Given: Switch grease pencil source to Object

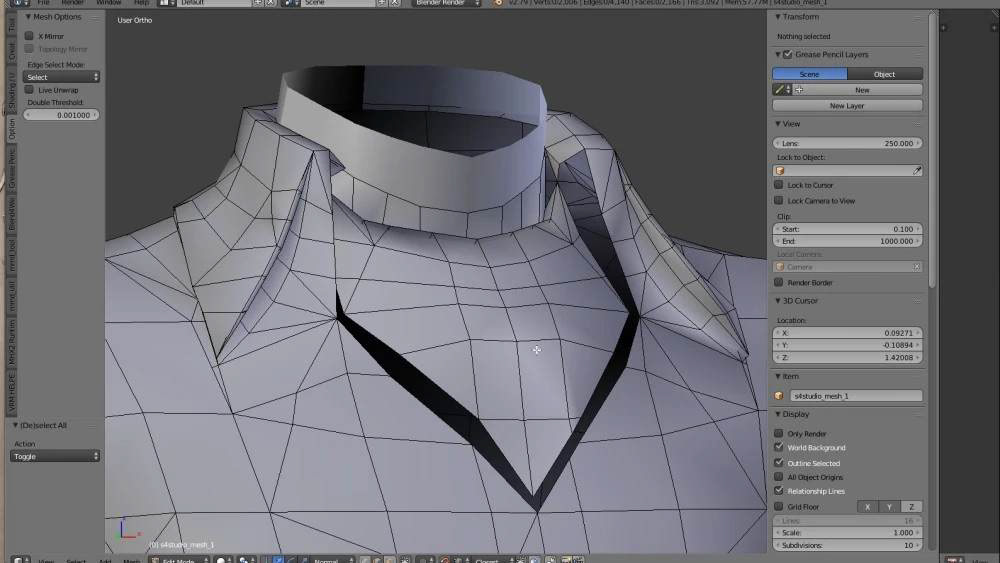Looking at the screenshot, I should pyautogui.click(x=885, y=75).
